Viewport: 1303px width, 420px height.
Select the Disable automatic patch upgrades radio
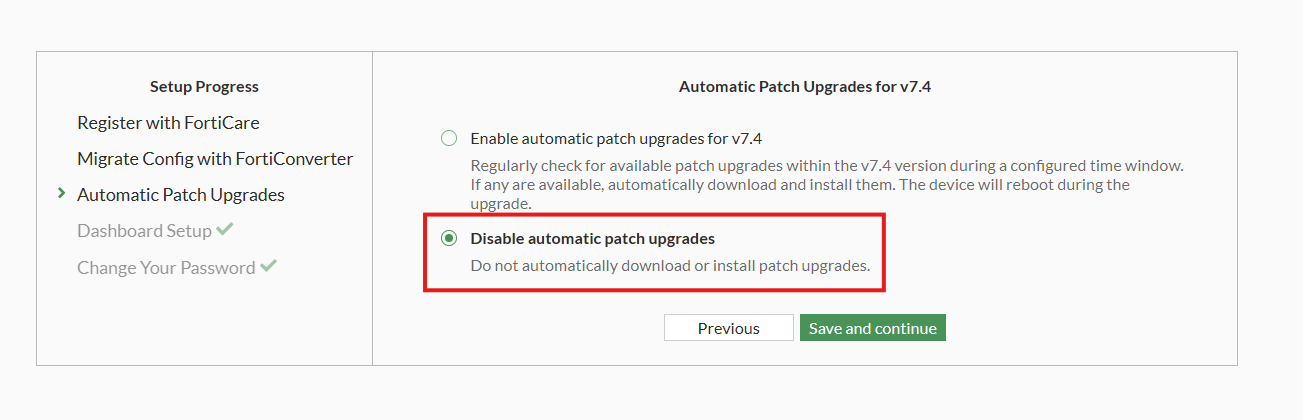point(449,238)
